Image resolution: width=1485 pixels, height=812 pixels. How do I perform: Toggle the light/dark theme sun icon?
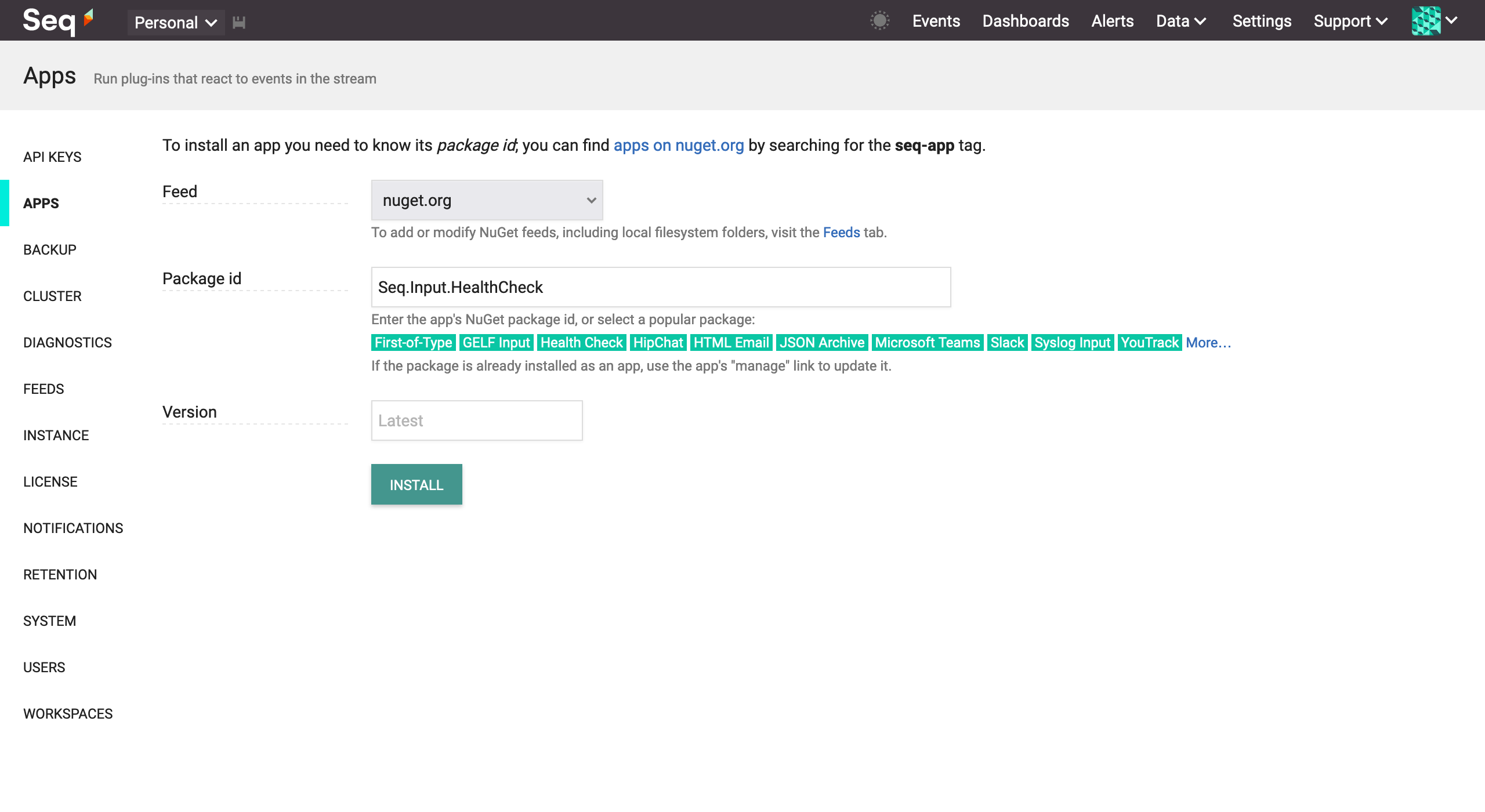pos(879,21)
